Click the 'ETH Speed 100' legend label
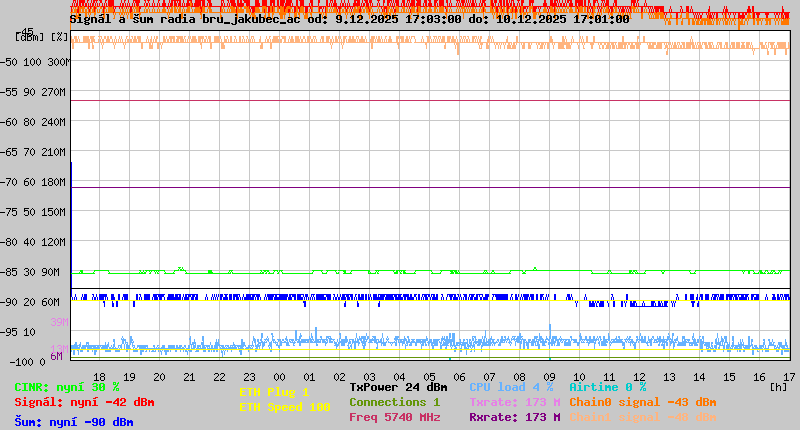The height and width of the screenshot is (430, 800). [x=285, y=408]
